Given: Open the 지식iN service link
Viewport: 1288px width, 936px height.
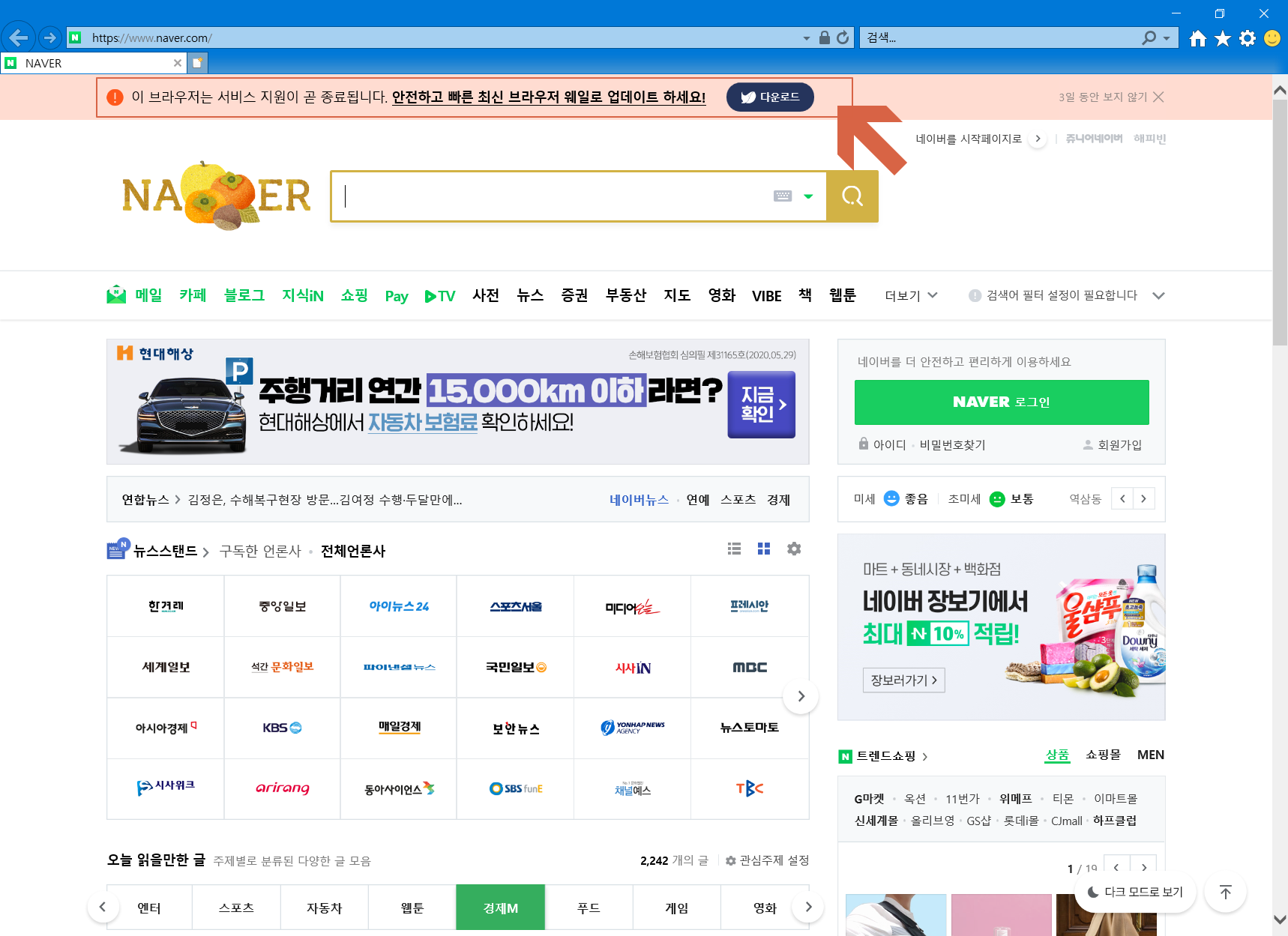Looking at the screenshot, I should [303, 295].
